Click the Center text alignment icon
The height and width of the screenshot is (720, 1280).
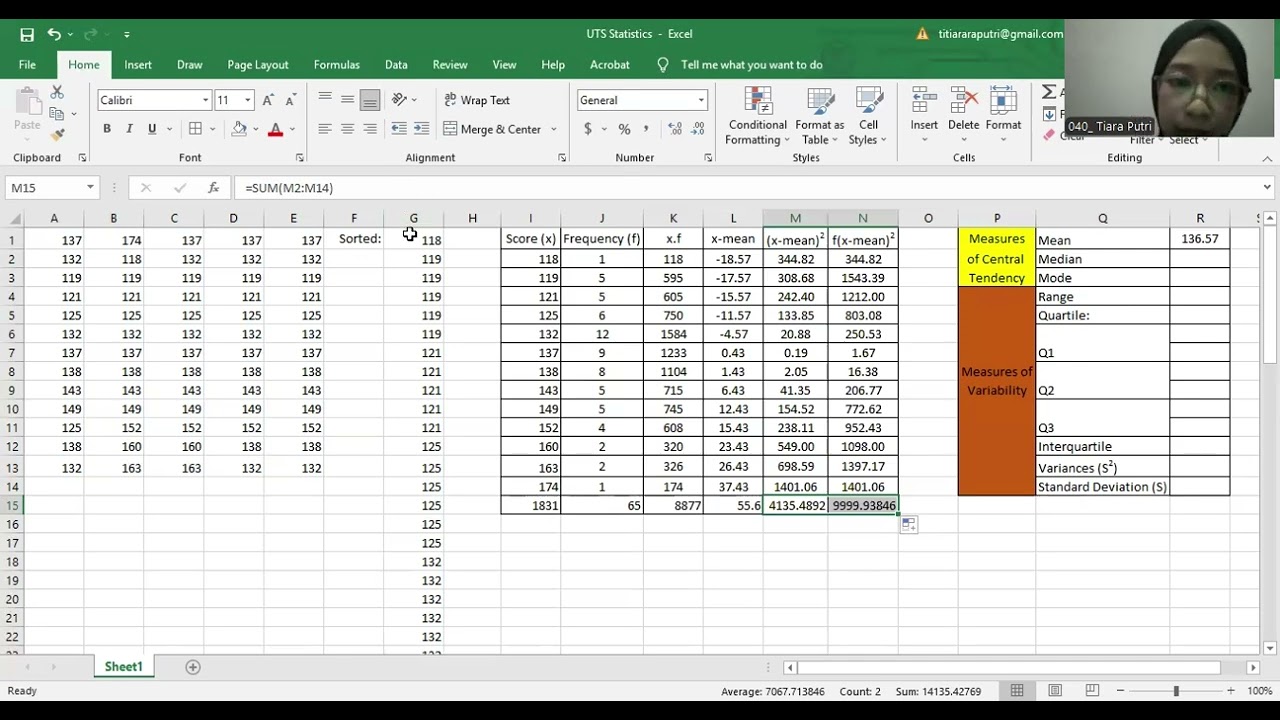[347, 129]
